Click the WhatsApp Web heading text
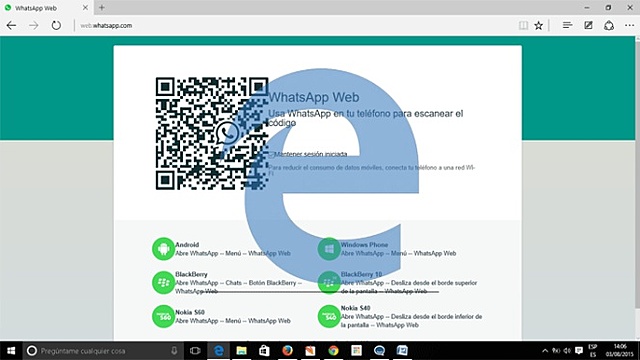The image size is (640, 360). coord(313,97)
